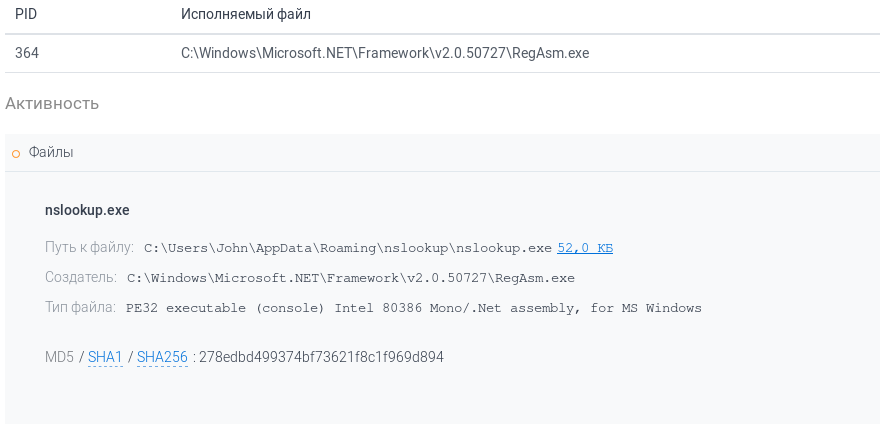Select the PID value 364
The width and height of the screenshot is (880, 424).
click(x=27, y=53)
